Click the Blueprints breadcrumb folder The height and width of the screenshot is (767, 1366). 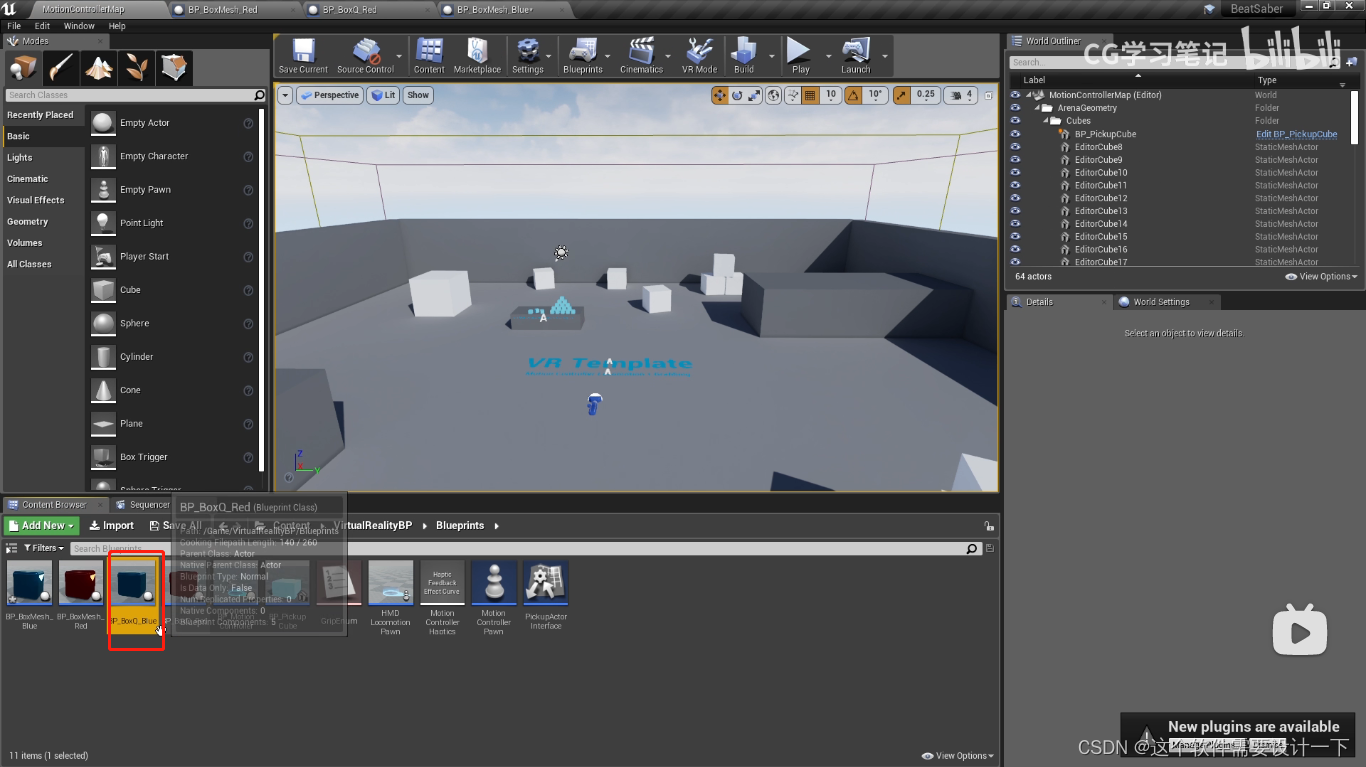[460, 525]
